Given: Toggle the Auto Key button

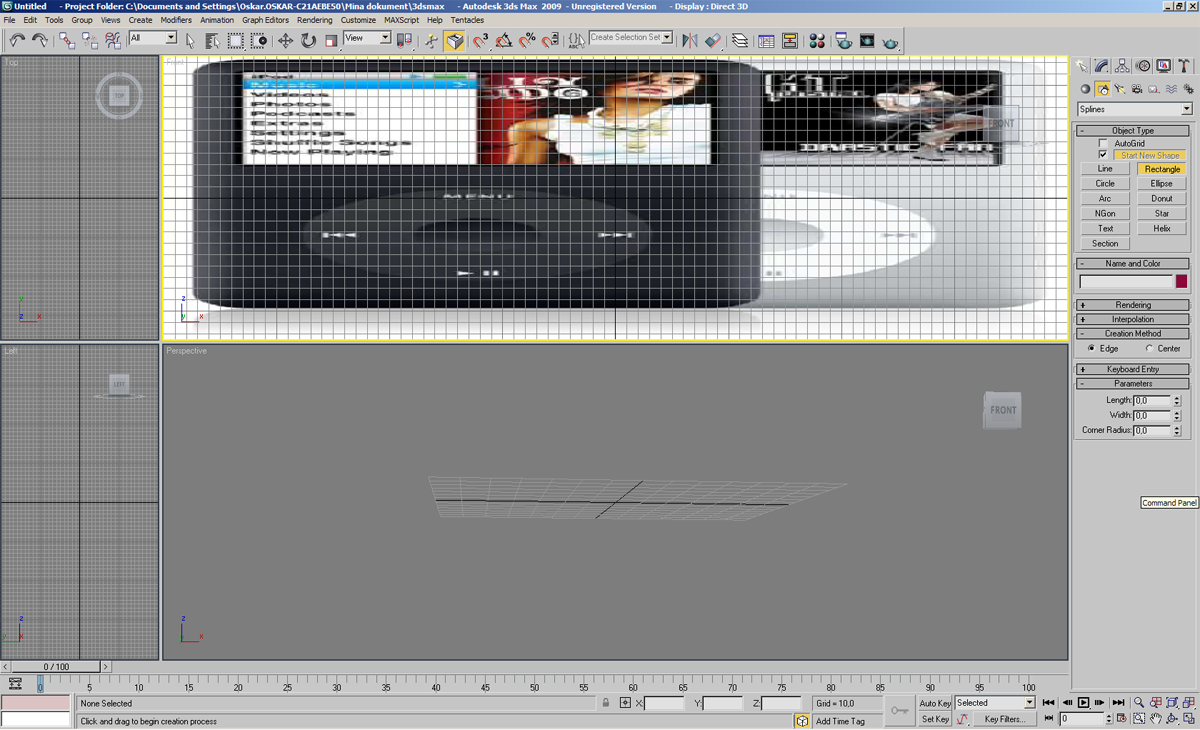Looking at the screenshot, I should pos(935,703).
